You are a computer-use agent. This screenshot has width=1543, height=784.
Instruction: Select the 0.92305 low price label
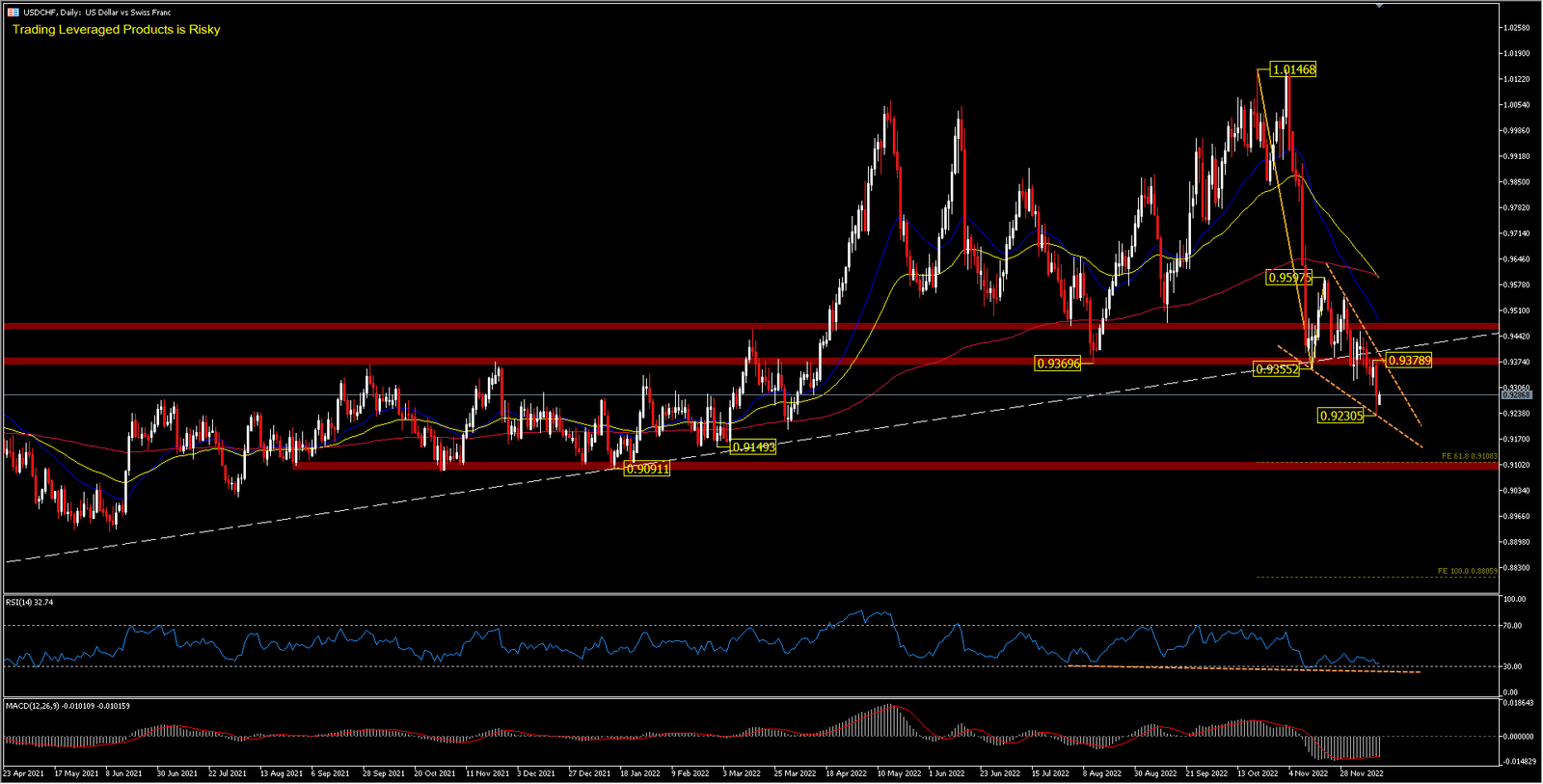pyautogui.click(x=1340, y=416)
